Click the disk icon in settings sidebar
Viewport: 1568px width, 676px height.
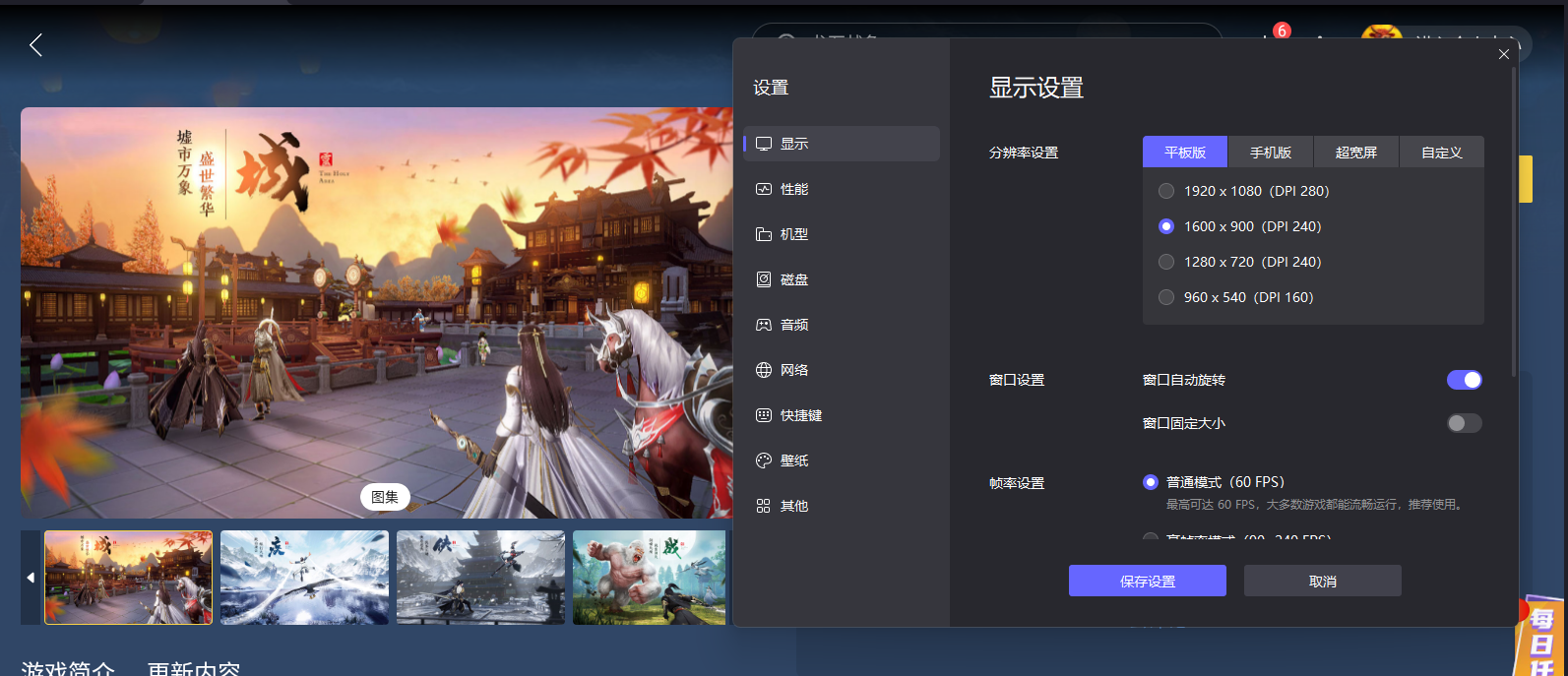point(764,279)
